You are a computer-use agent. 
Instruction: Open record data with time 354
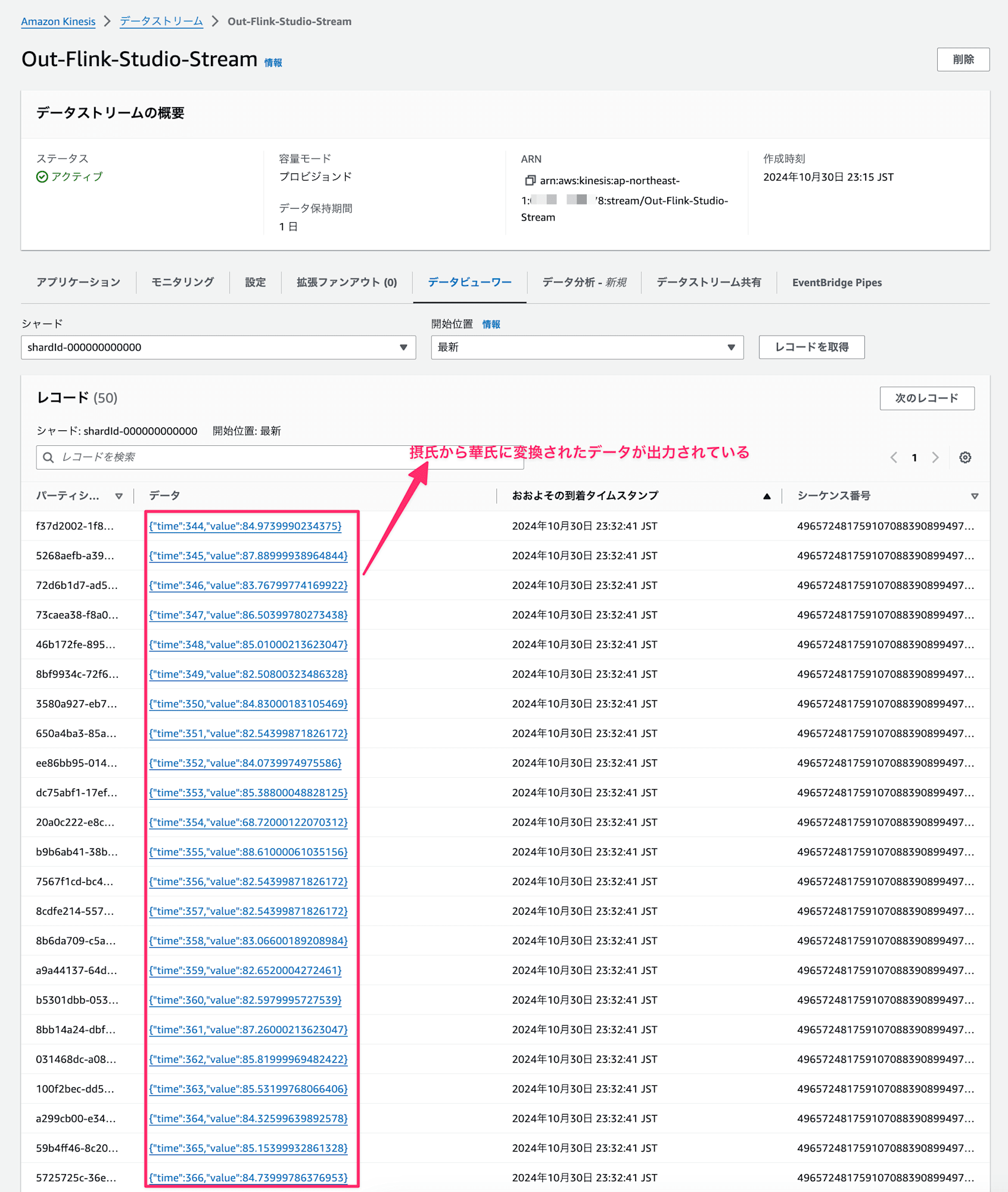(x=248, y=822)
